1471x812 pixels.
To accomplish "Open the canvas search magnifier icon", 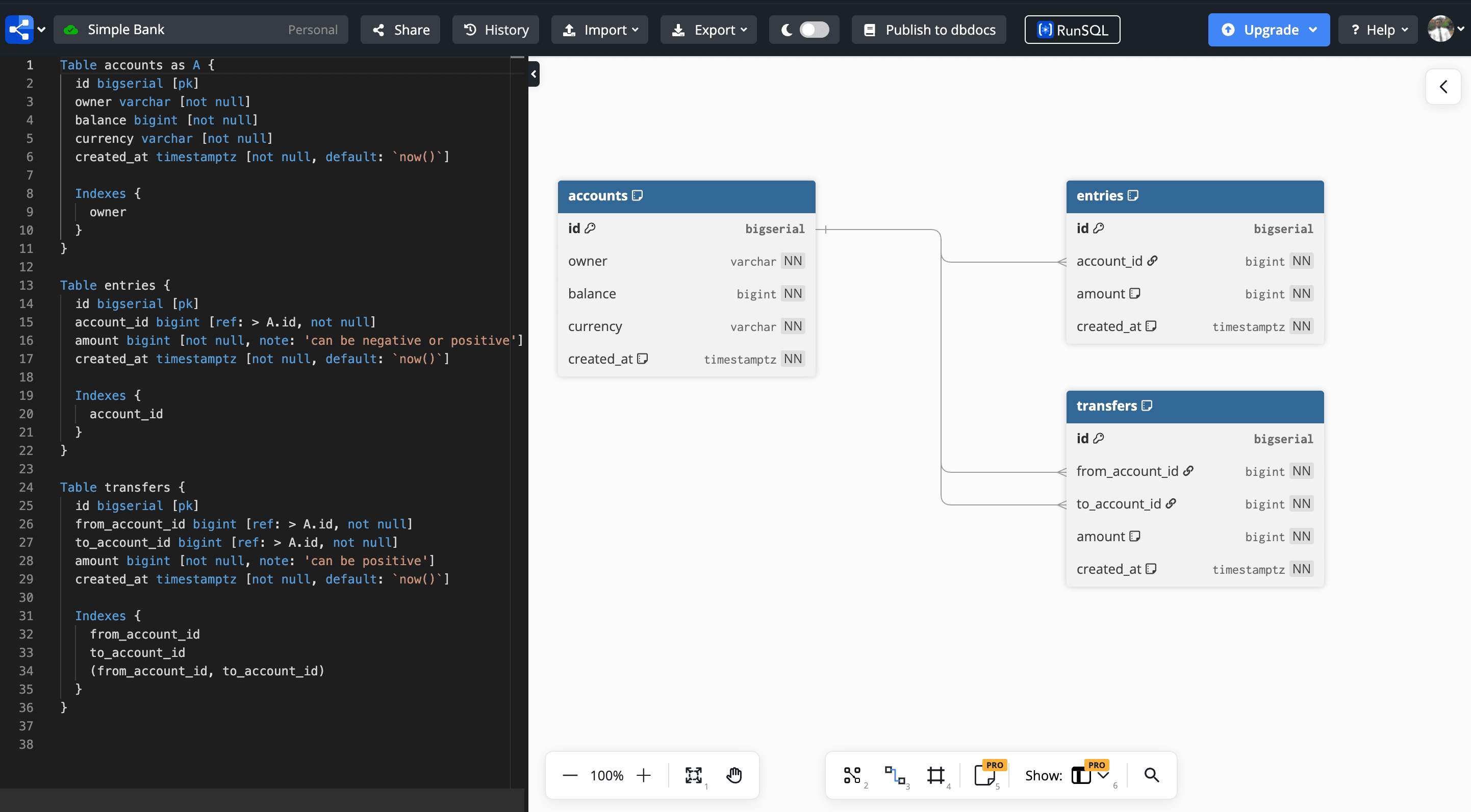I will (1151, 775).
